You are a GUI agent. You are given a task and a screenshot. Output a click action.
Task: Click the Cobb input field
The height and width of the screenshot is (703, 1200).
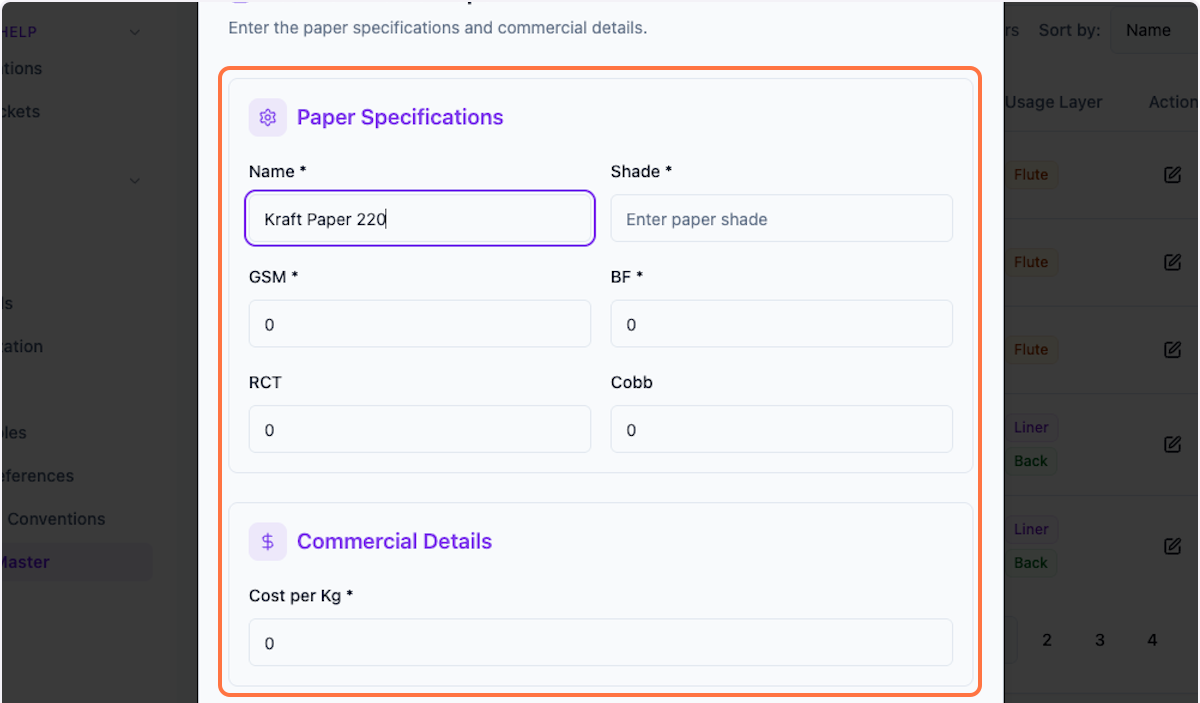point(781,429)
